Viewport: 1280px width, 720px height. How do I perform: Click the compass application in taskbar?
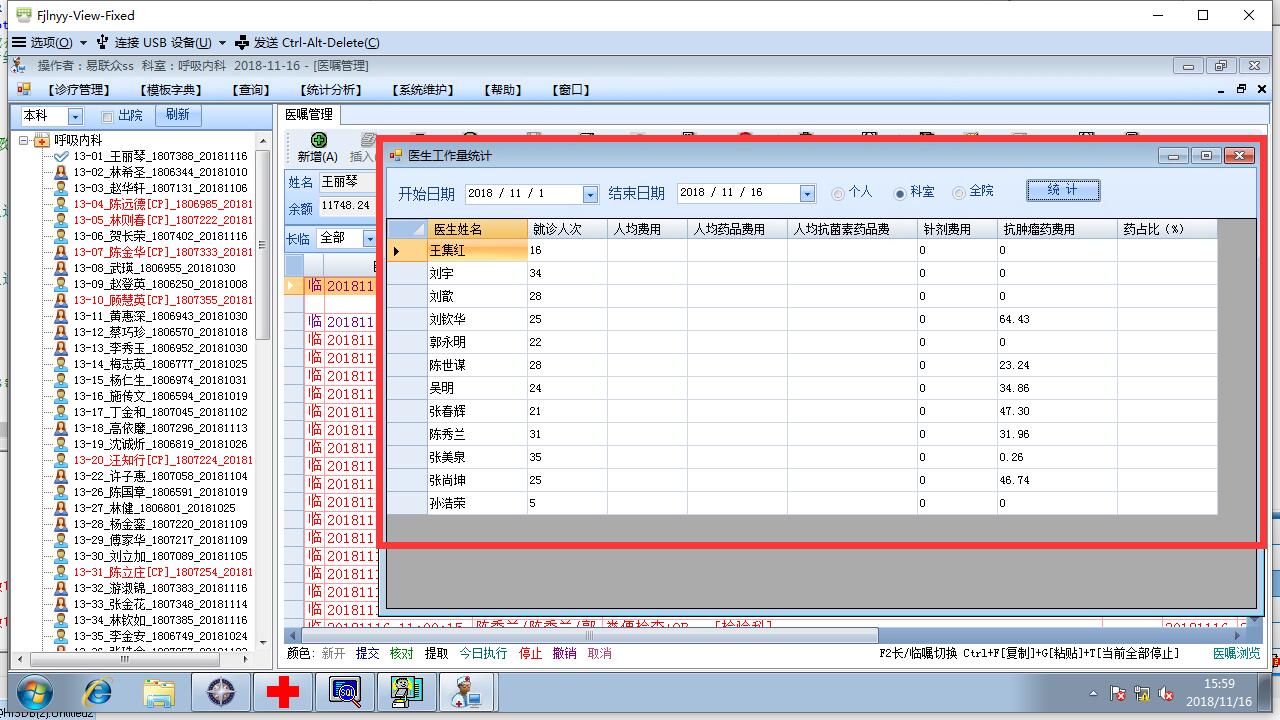coord(220,692)
